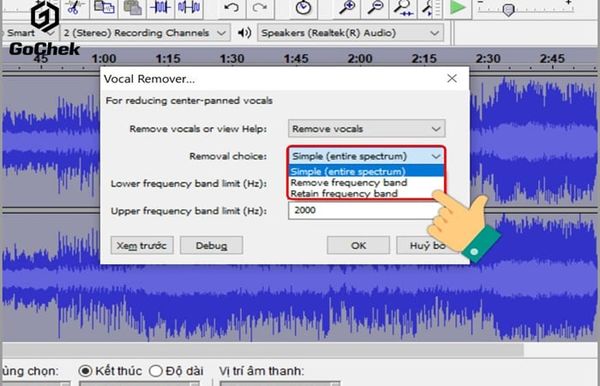The width and height of the screenshot is (600, 386).
Task: Expand the Speakers (Realtek(R) Audio) dropdown
Action: coord(351,33)
